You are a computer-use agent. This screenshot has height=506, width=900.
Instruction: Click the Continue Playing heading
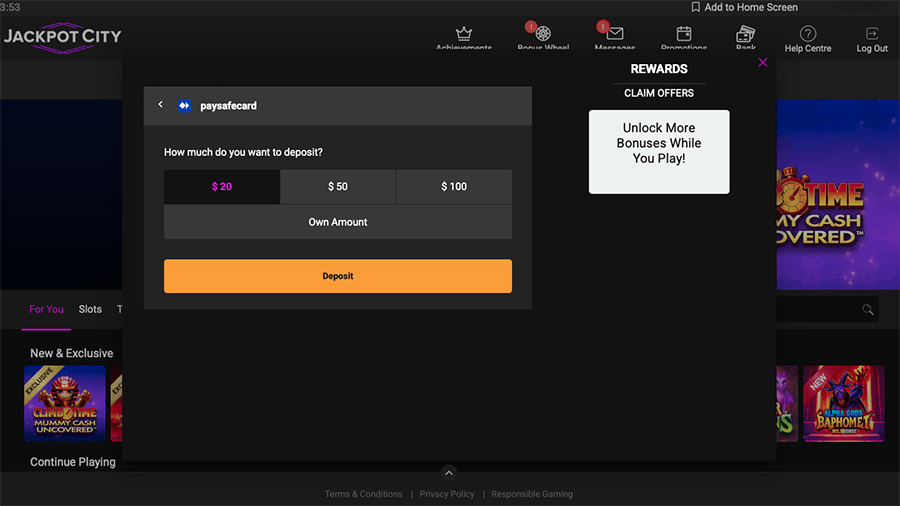(x=73, y=462)
